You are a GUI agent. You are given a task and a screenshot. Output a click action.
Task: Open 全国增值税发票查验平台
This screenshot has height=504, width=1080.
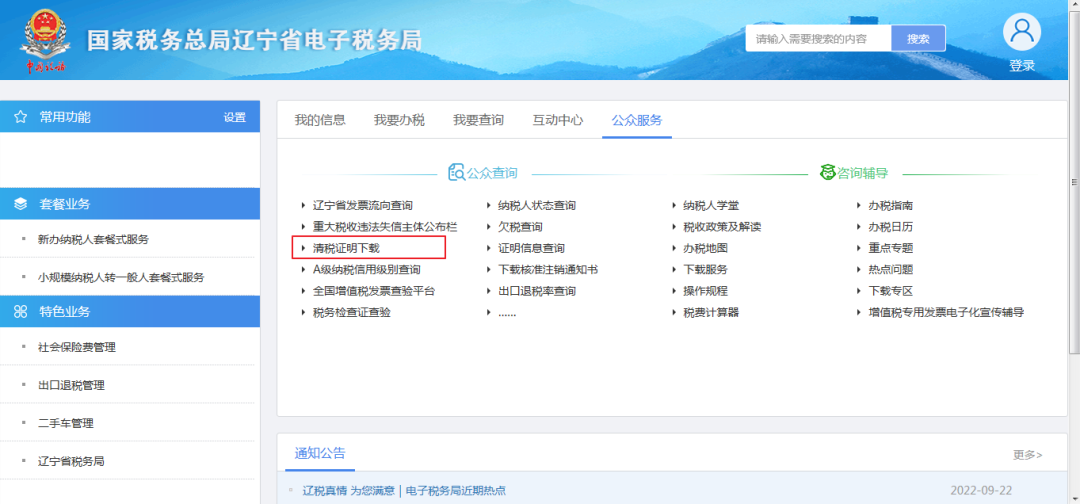coord(374,291)
